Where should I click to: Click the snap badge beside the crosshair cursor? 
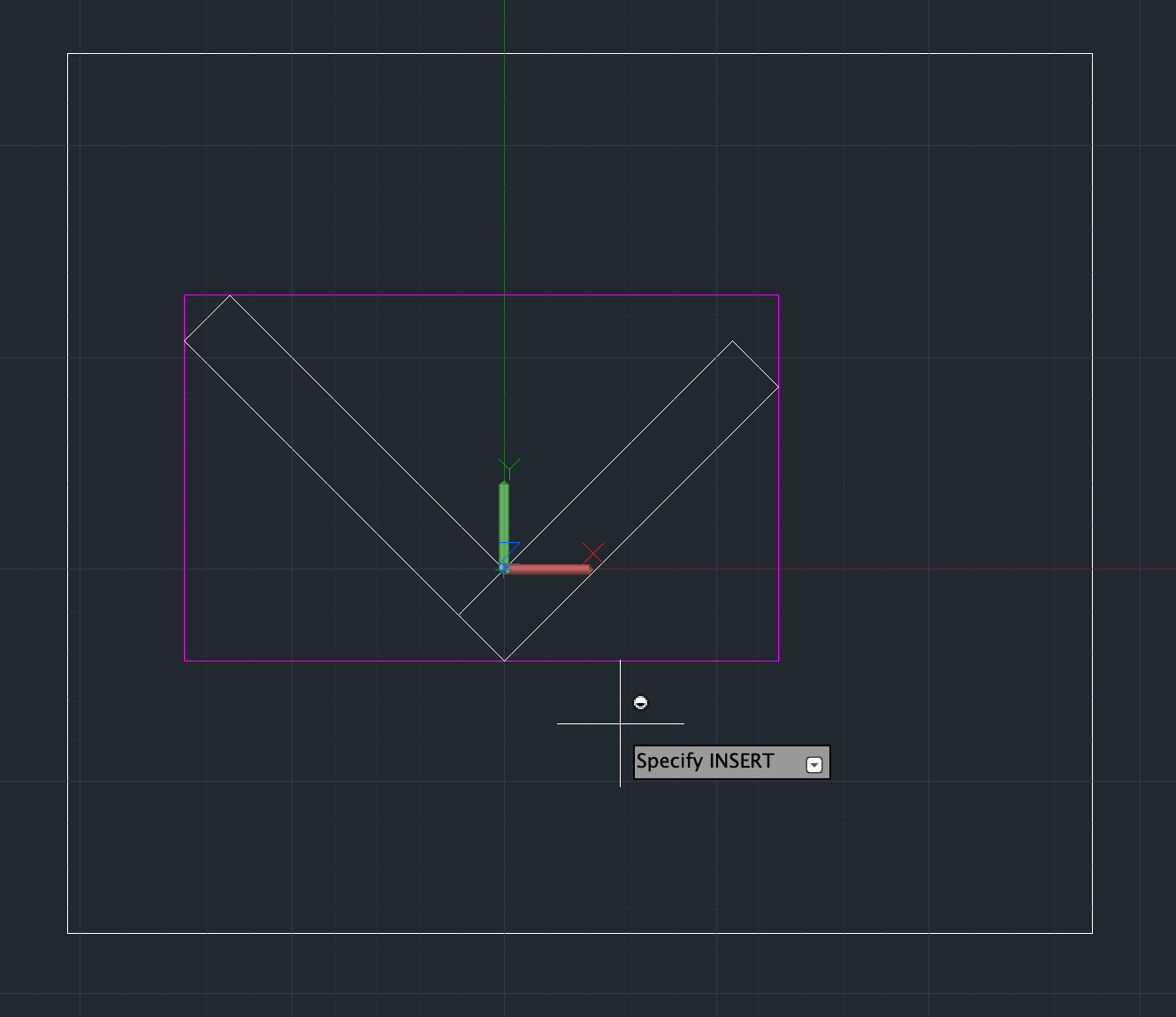point(639,702)
